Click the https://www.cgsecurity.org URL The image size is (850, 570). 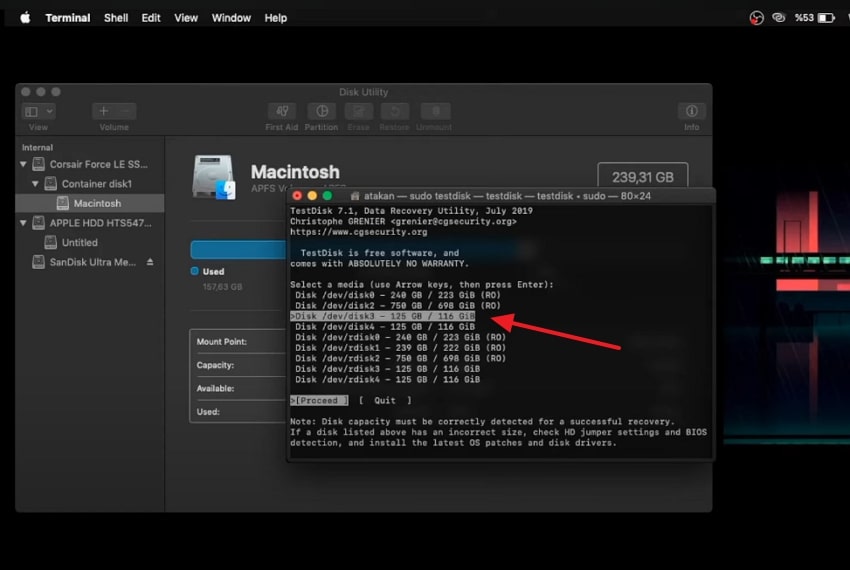pyautogui.click(x=358, y=232)
